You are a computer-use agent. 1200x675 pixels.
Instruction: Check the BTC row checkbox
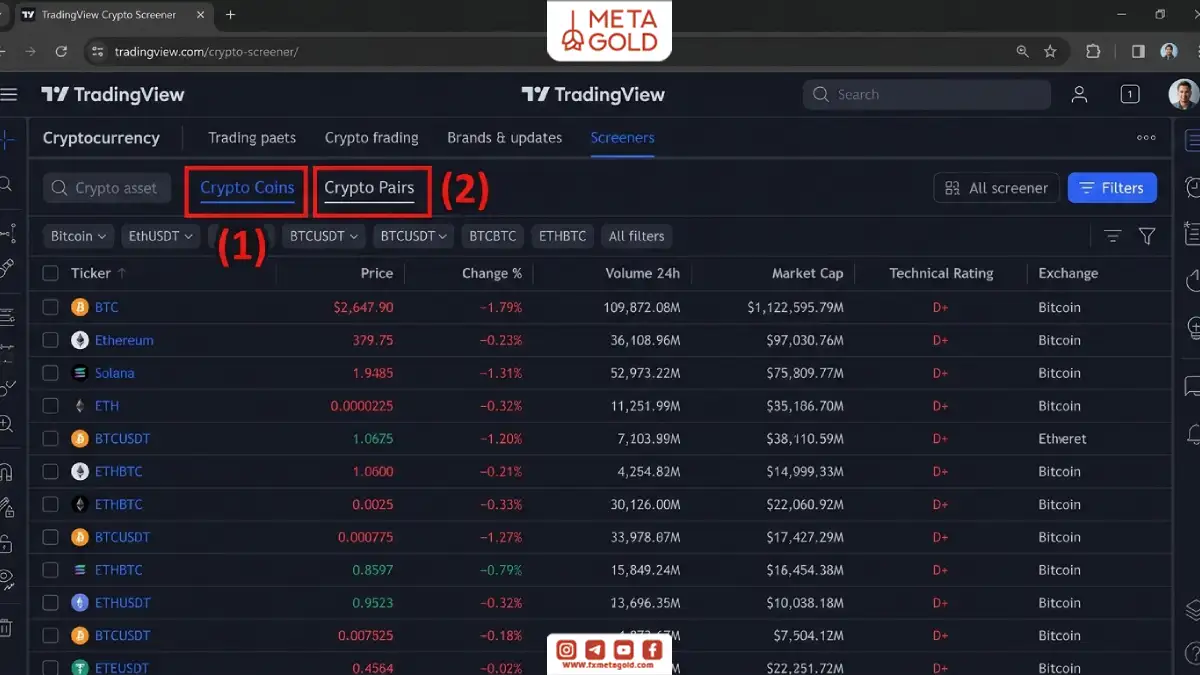click(x=50, y=307)
